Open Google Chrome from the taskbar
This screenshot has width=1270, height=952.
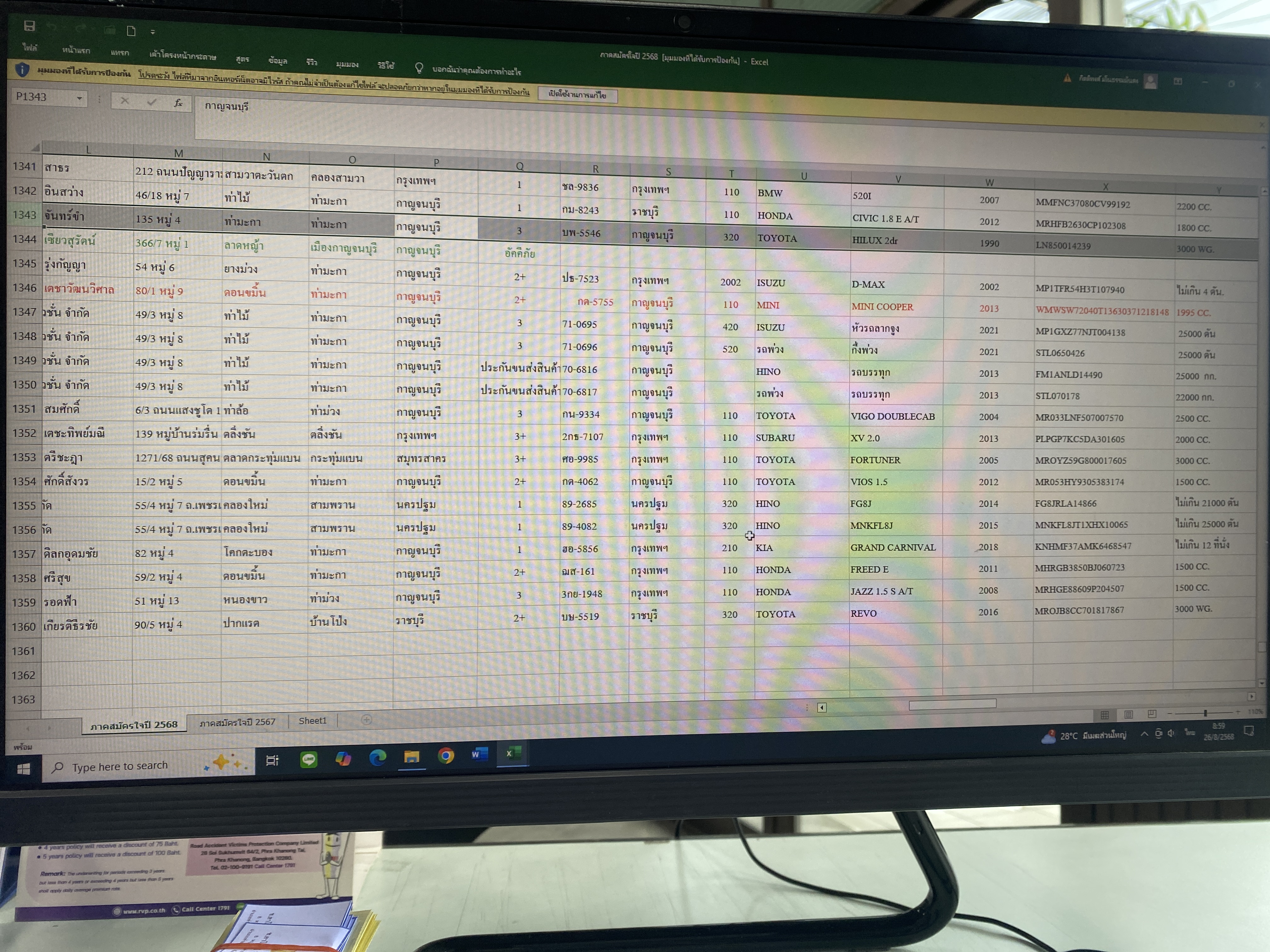pos(445,756)
